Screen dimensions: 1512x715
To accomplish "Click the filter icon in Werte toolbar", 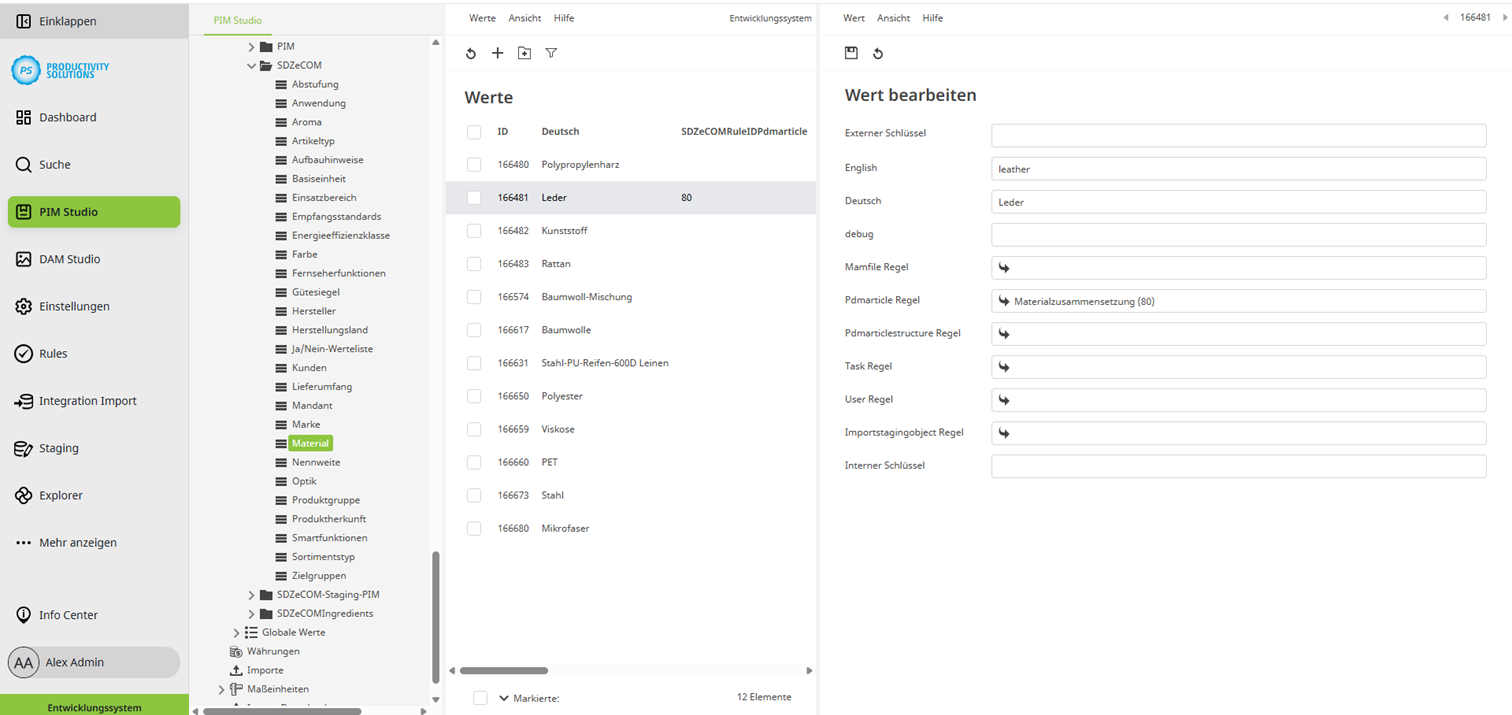I will (551, 53).
